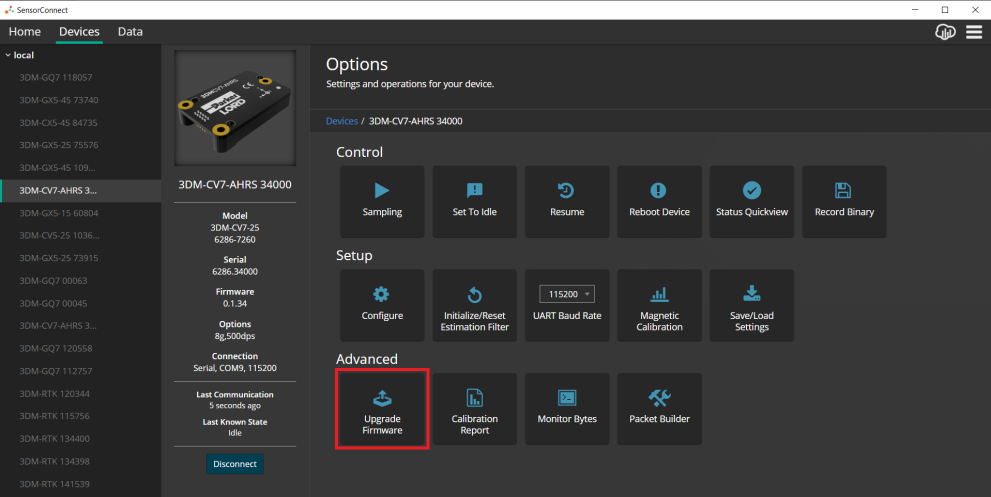Collapse the local device tree
Screen dimensions: 991x497
click(x=9, y=55)
